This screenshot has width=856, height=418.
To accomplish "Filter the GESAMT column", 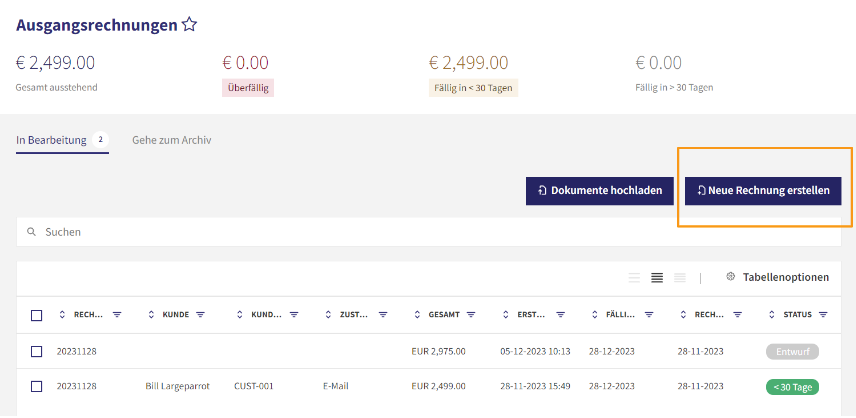I will (471, 315).
